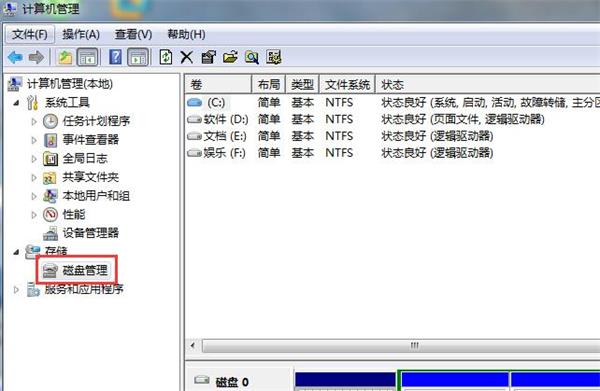
Task: Click the Forward arrow toolbar icon
Action: 36,58
